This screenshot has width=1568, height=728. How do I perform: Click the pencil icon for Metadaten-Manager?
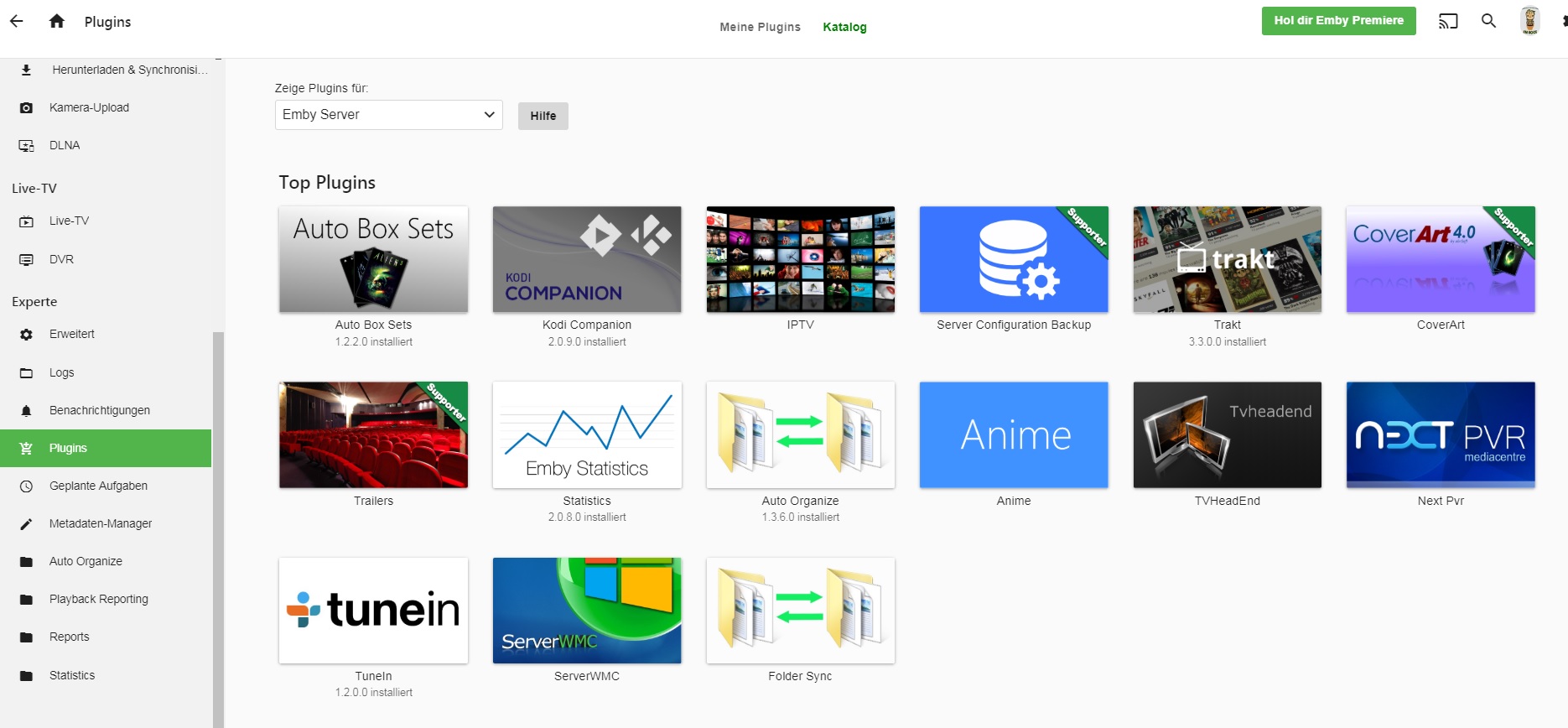pos(26,523)
